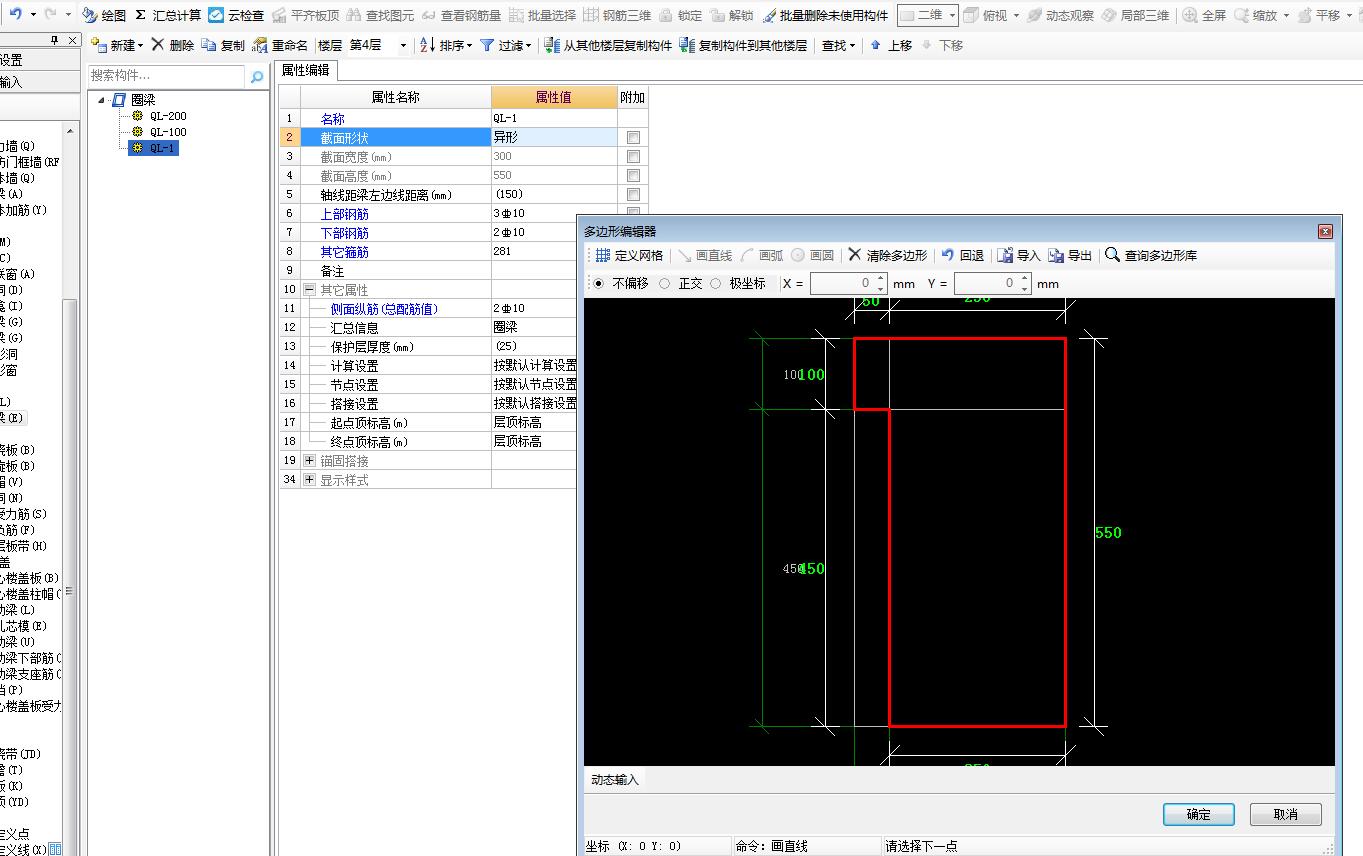Expand 显示样式 group
Image resolution: width=1363 pixels, height=856 pixels.
point(309,480)
